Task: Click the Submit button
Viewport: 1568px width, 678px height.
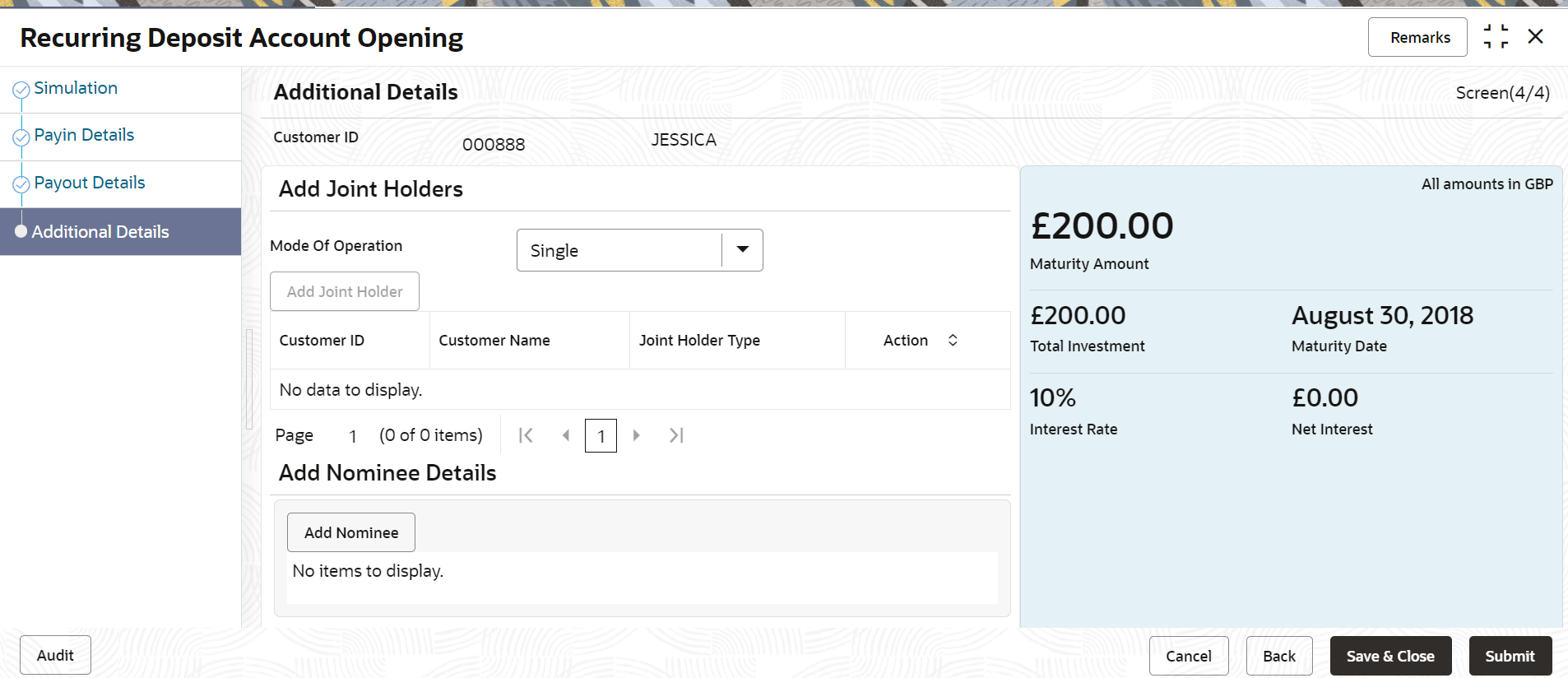Action: [x=1510, y=656]
